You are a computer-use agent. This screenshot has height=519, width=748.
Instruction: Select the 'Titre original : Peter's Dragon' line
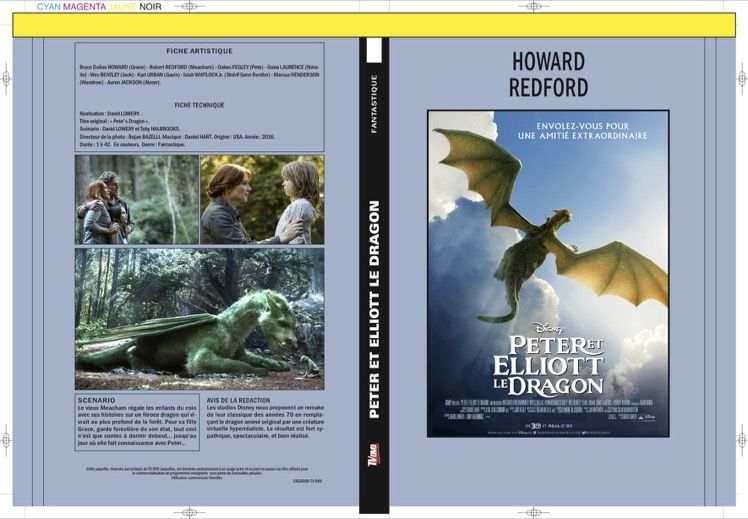tap(114, 121)
